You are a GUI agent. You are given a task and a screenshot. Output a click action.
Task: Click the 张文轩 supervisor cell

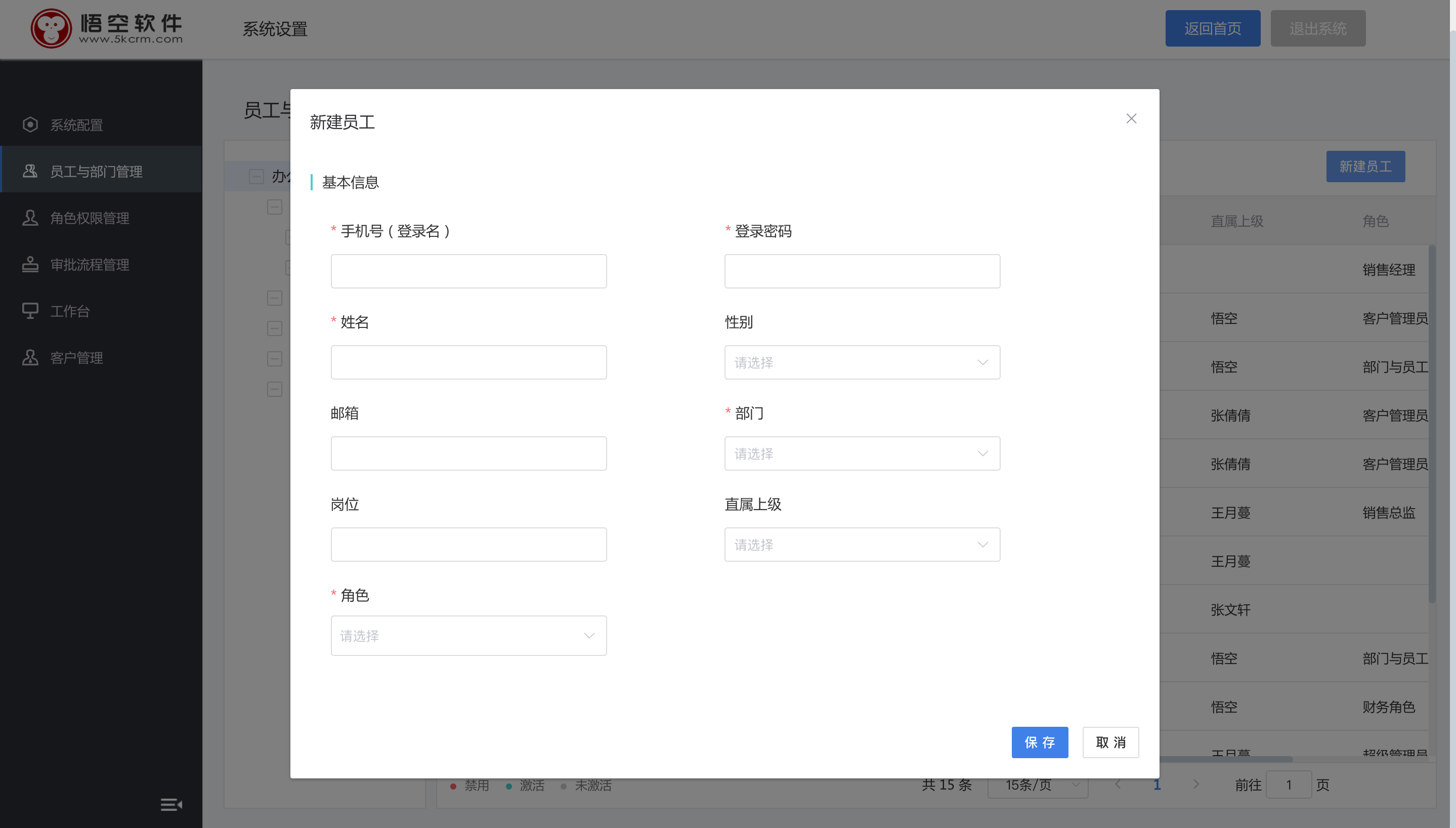[x=1230, y=610]
